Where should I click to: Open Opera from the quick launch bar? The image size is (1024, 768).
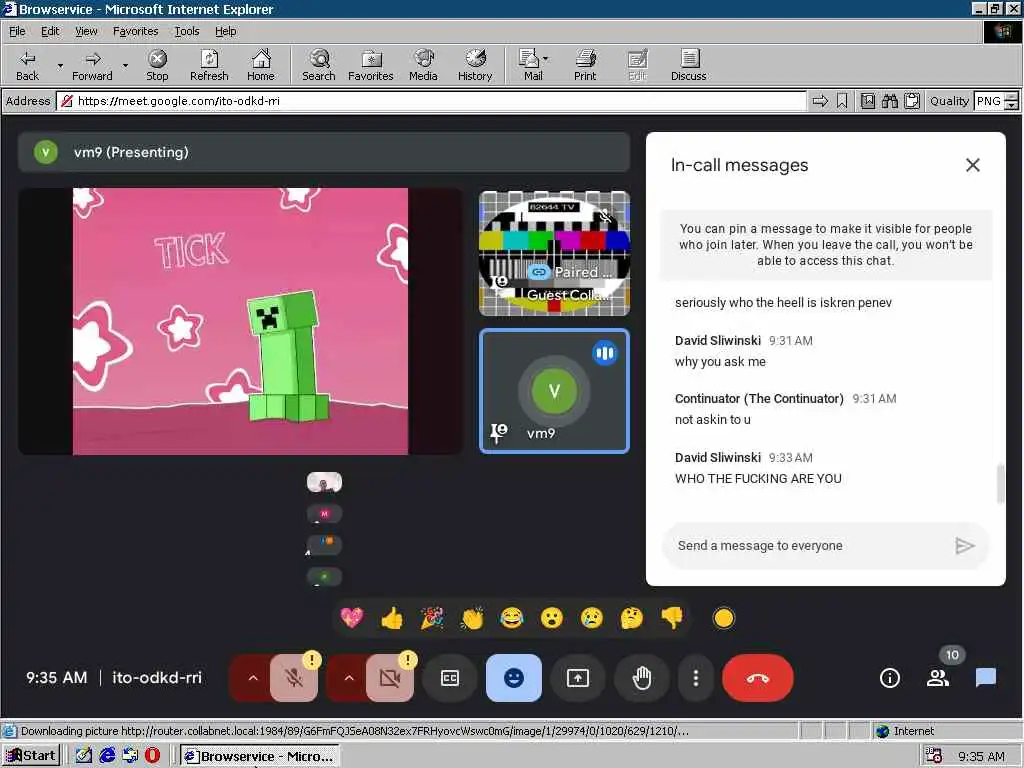pyautogui.click(x=152, y=756)
